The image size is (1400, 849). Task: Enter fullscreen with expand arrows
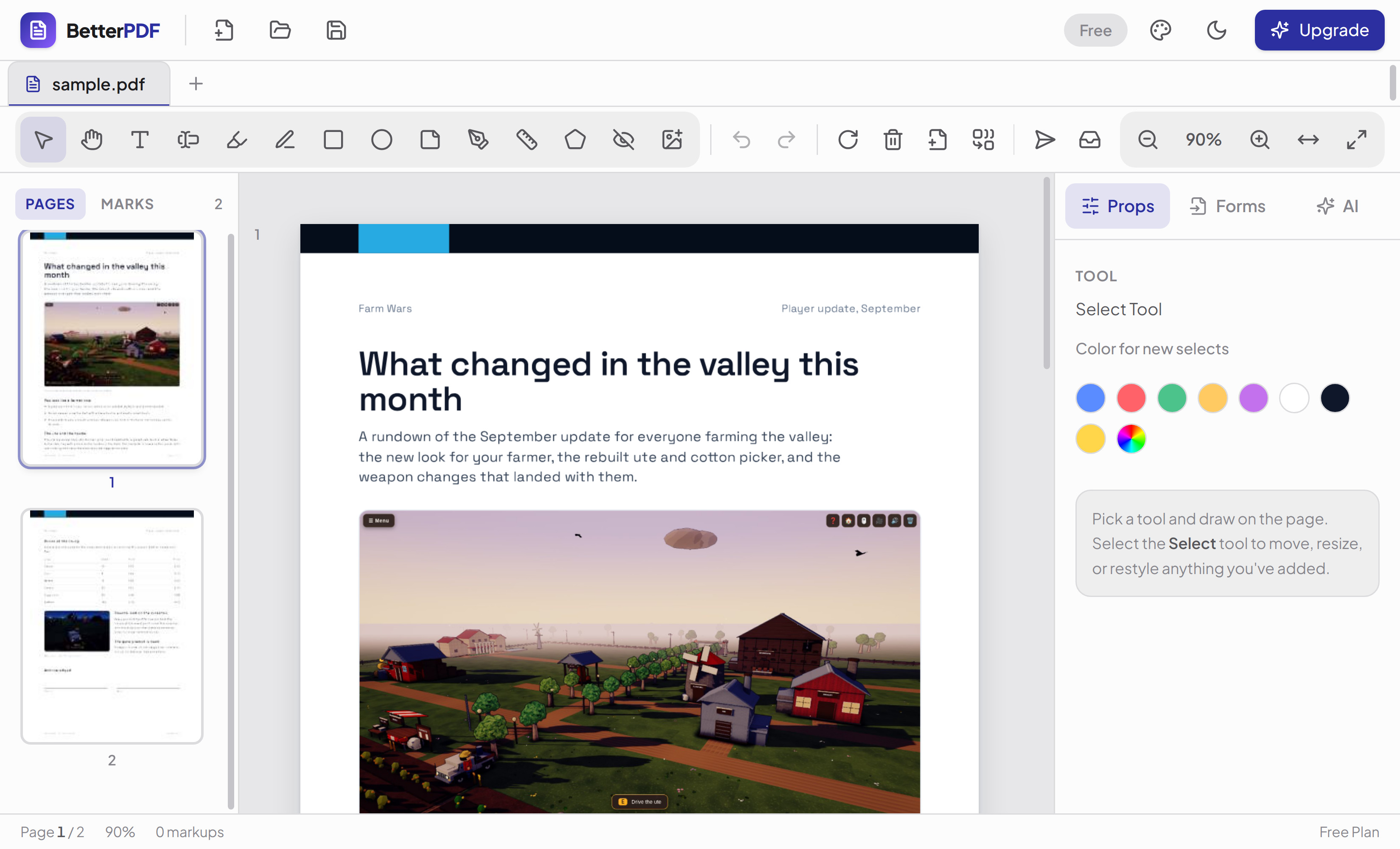(x=1356, y=139)
